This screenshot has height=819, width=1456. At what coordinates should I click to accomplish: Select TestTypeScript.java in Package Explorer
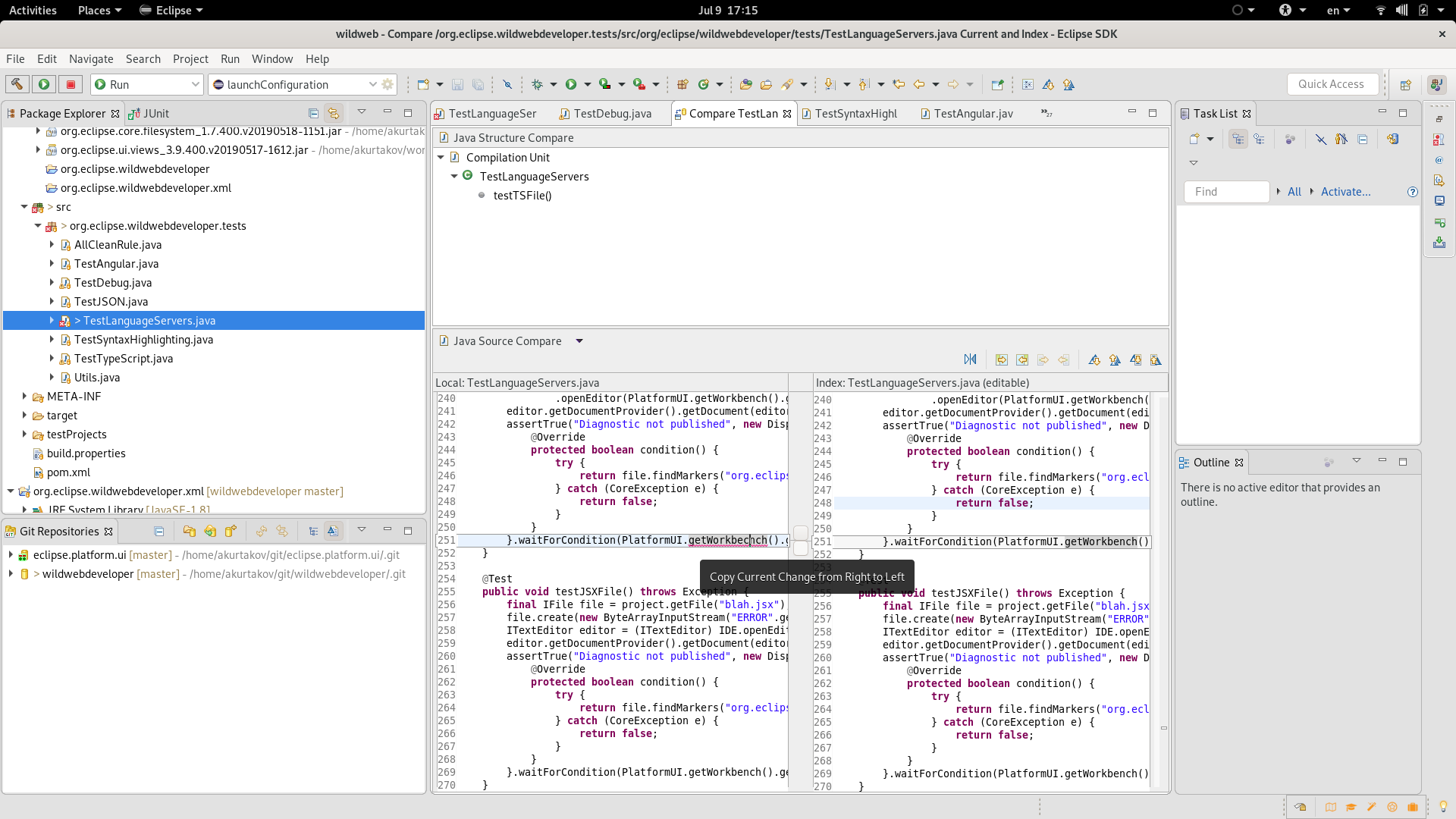tap(124, 359)
